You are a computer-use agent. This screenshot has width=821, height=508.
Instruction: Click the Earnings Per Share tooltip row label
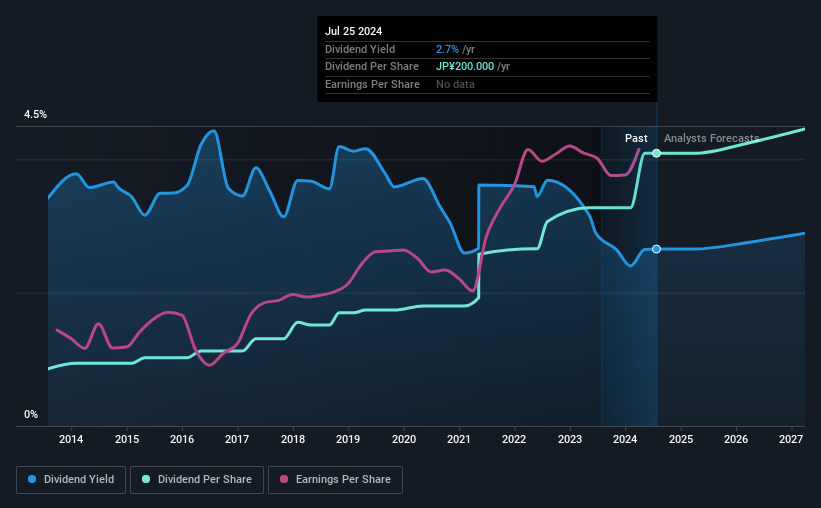372,84
